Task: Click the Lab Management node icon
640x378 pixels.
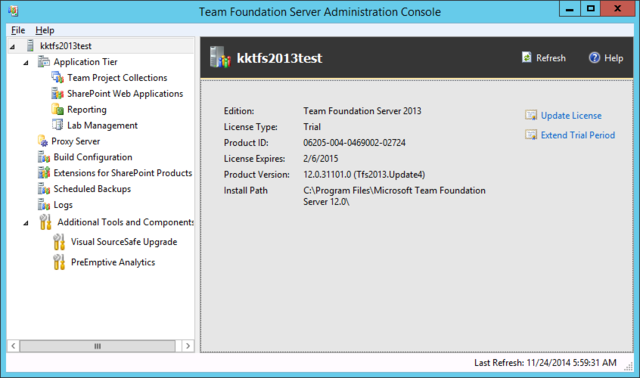Action: click(x=58, y=125)
